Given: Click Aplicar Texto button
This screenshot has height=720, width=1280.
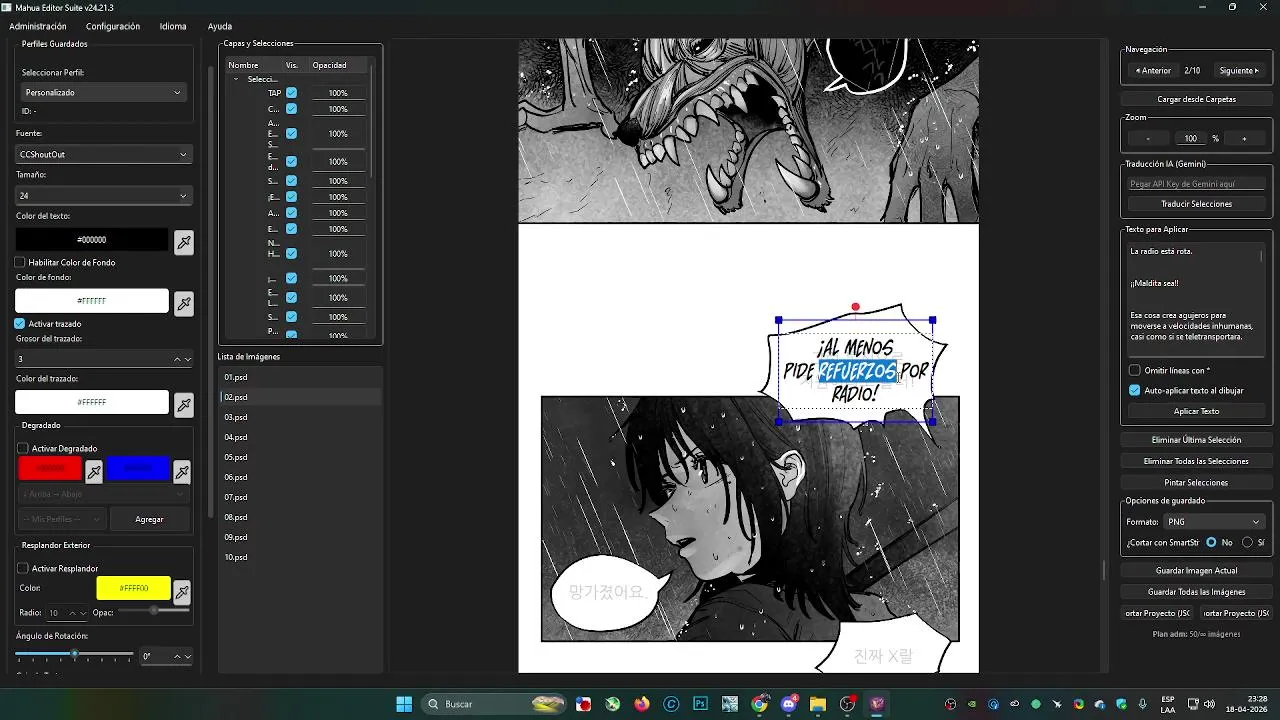Looking at the screenshot, I should click(x=1196, y=411).
